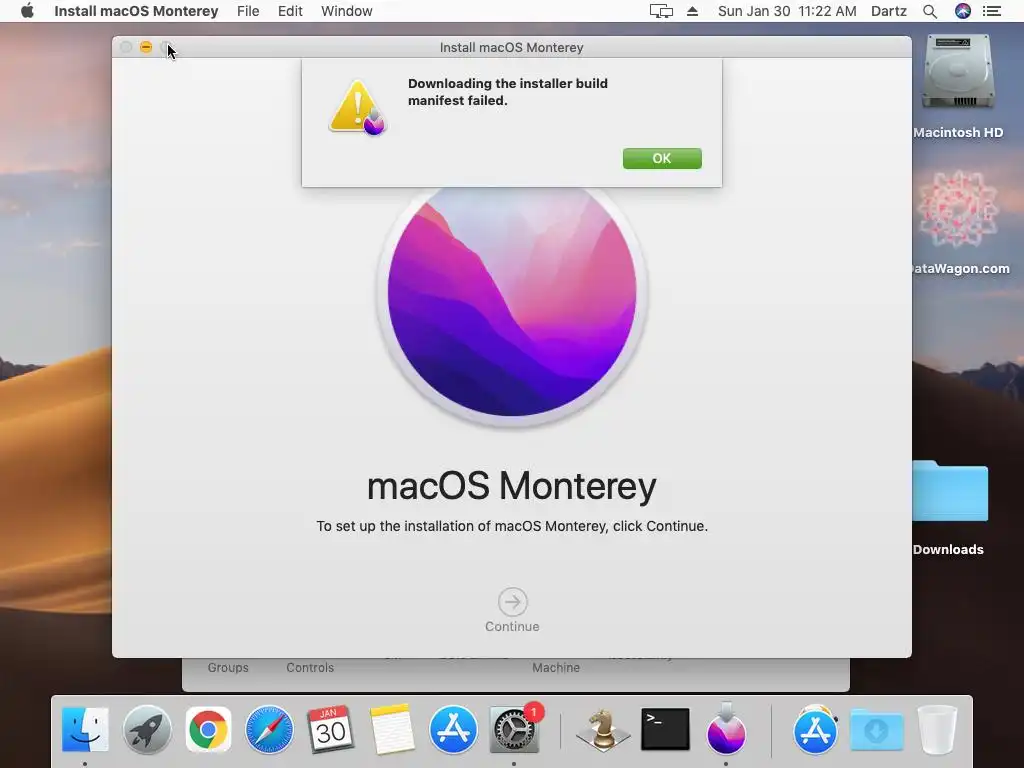Viewport: 1024px width, 768px height.
Task: Open the Dartz user menu
Action: 889,11
